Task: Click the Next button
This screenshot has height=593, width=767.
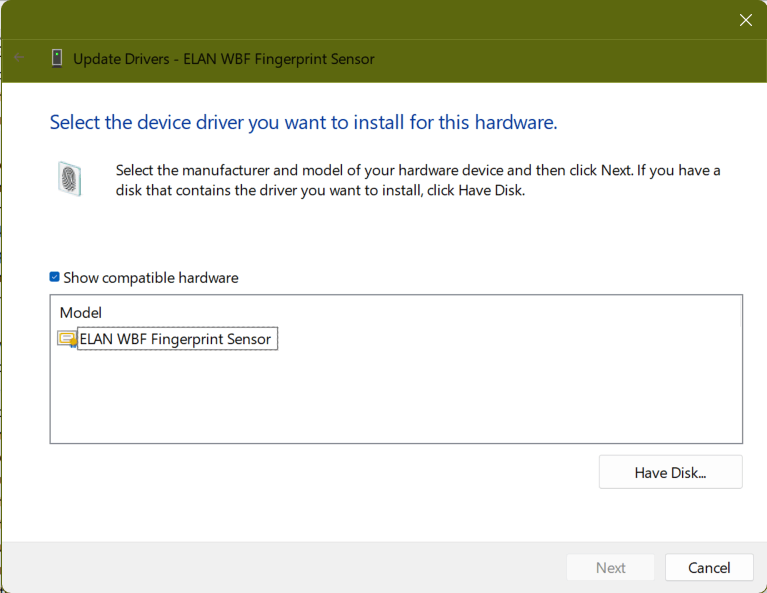Action: coord(610,568)
